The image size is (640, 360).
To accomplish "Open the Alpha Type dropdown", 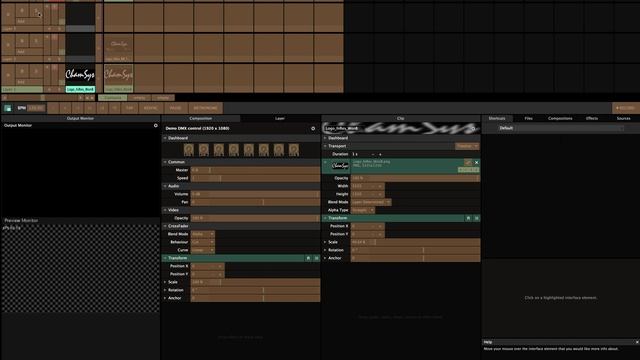I will (363, 210).
